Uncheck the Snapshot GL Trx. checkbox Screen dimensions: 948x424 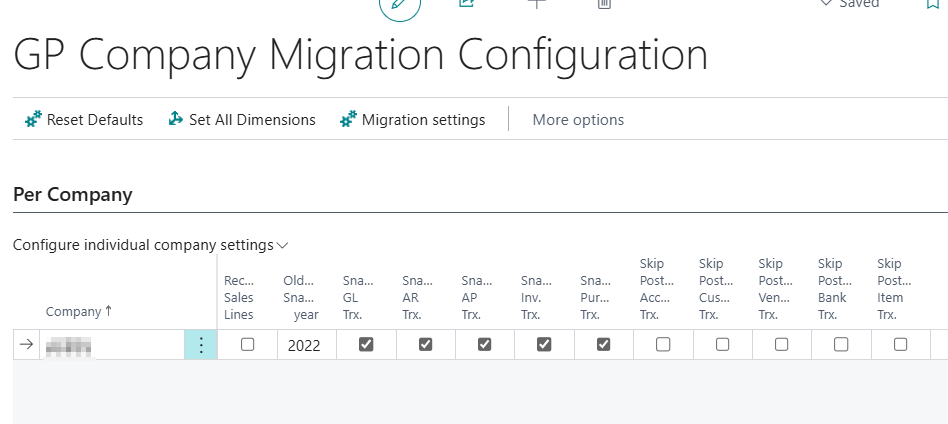click(x=366, y=344)
